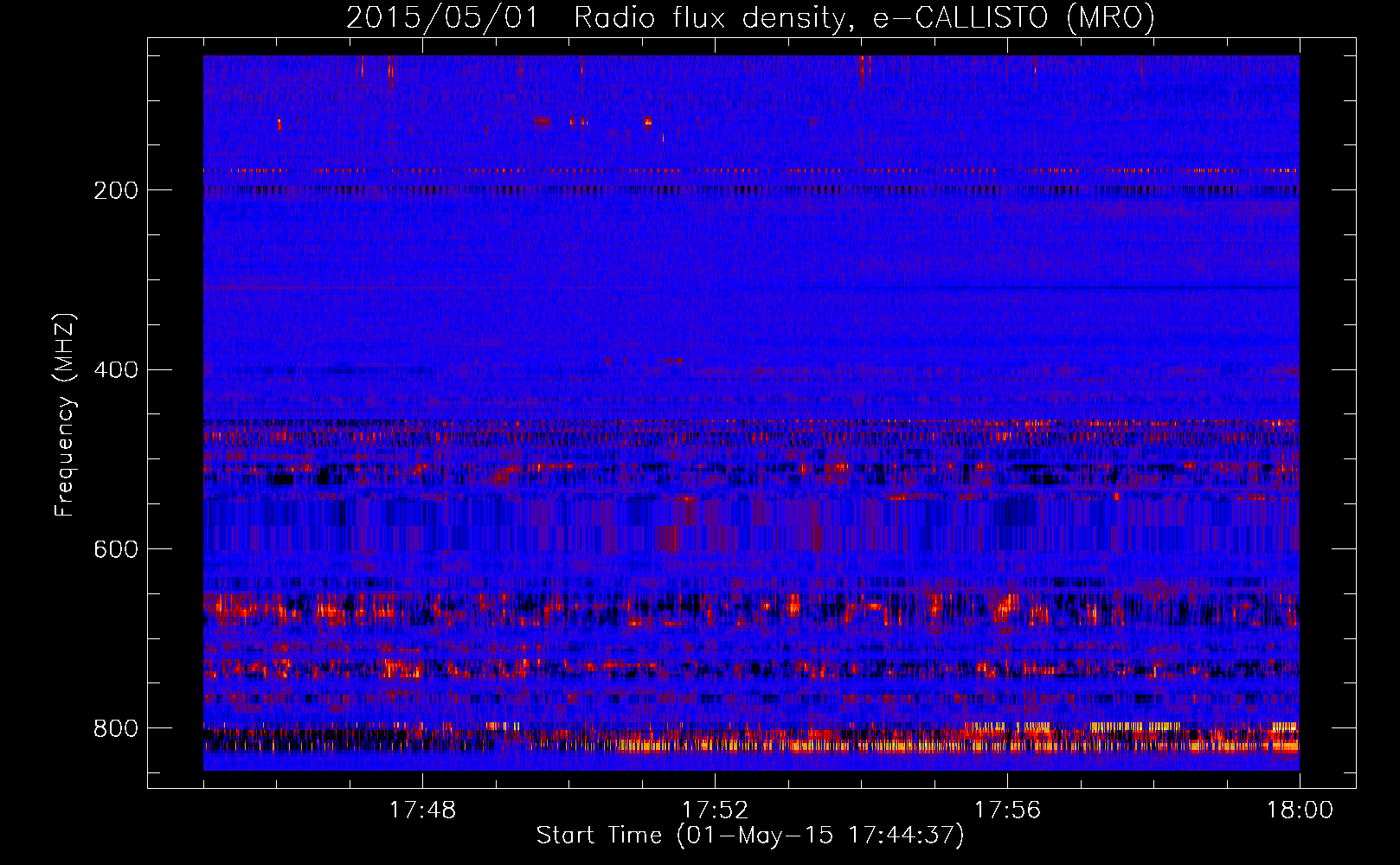Image resolution: width=1400 pixels, height=865 pixels.
Task: Click the "400" frequency tick label
Action: tap(115, 370)
